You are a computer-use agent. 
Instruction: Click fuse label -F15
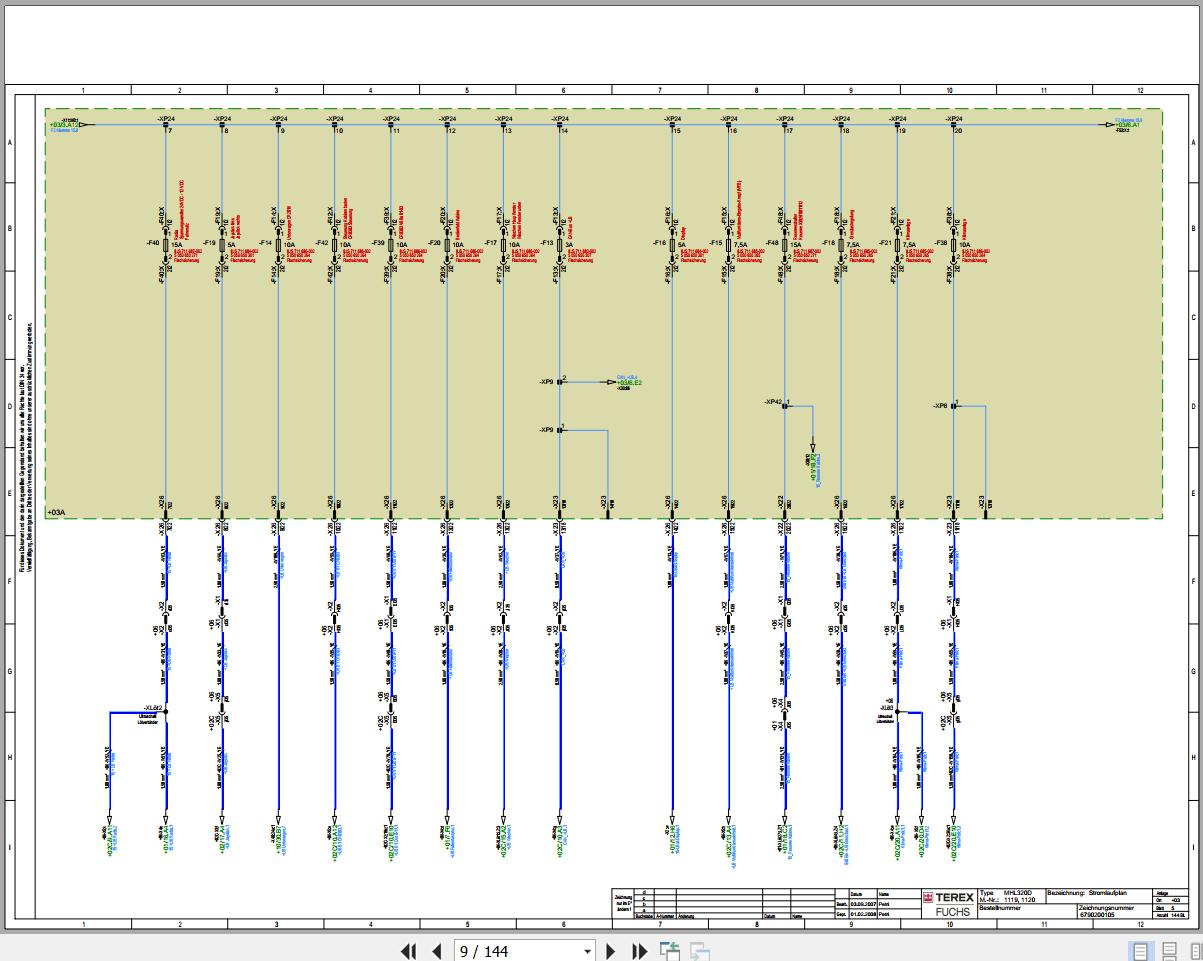pos(715,243)
